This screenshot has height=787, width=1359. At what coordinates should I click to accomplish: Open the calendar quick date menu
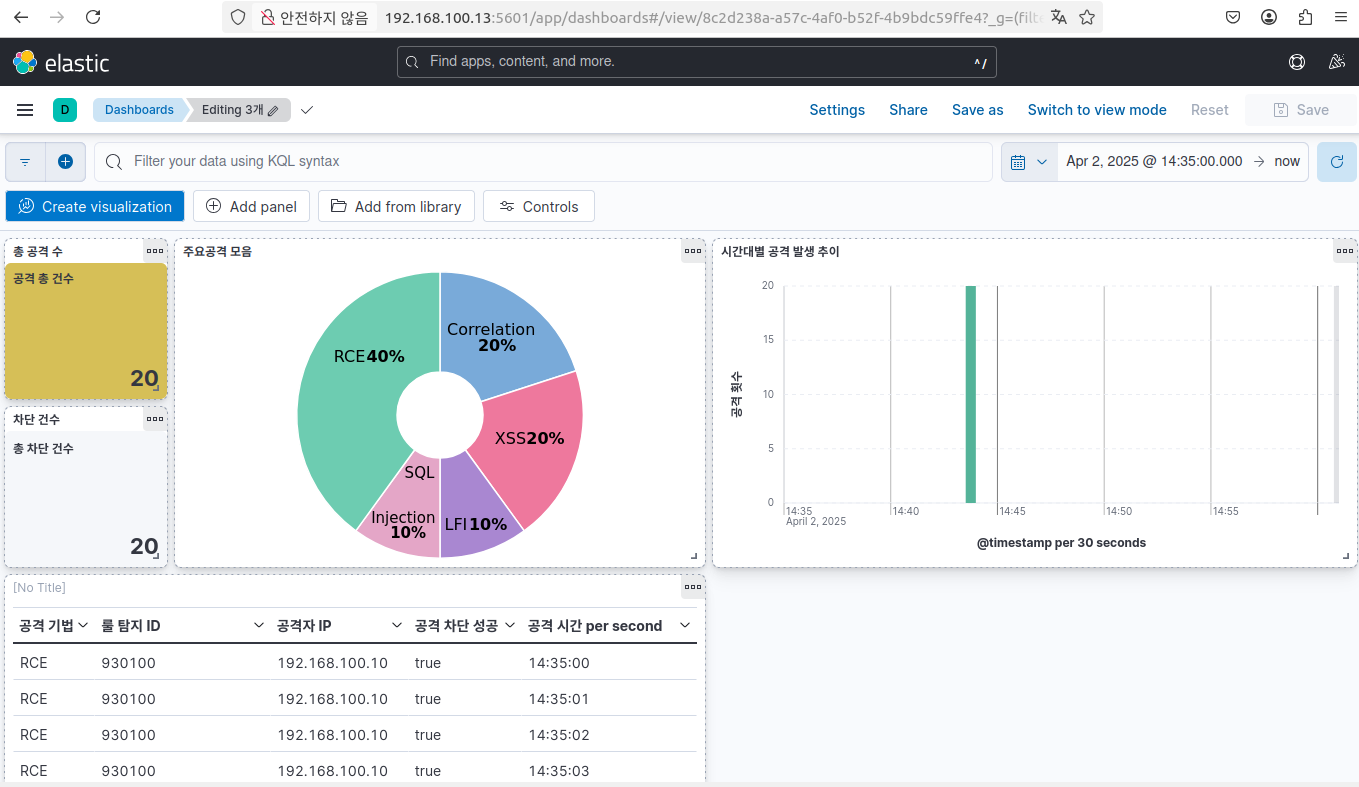[x=1029, y=162]
